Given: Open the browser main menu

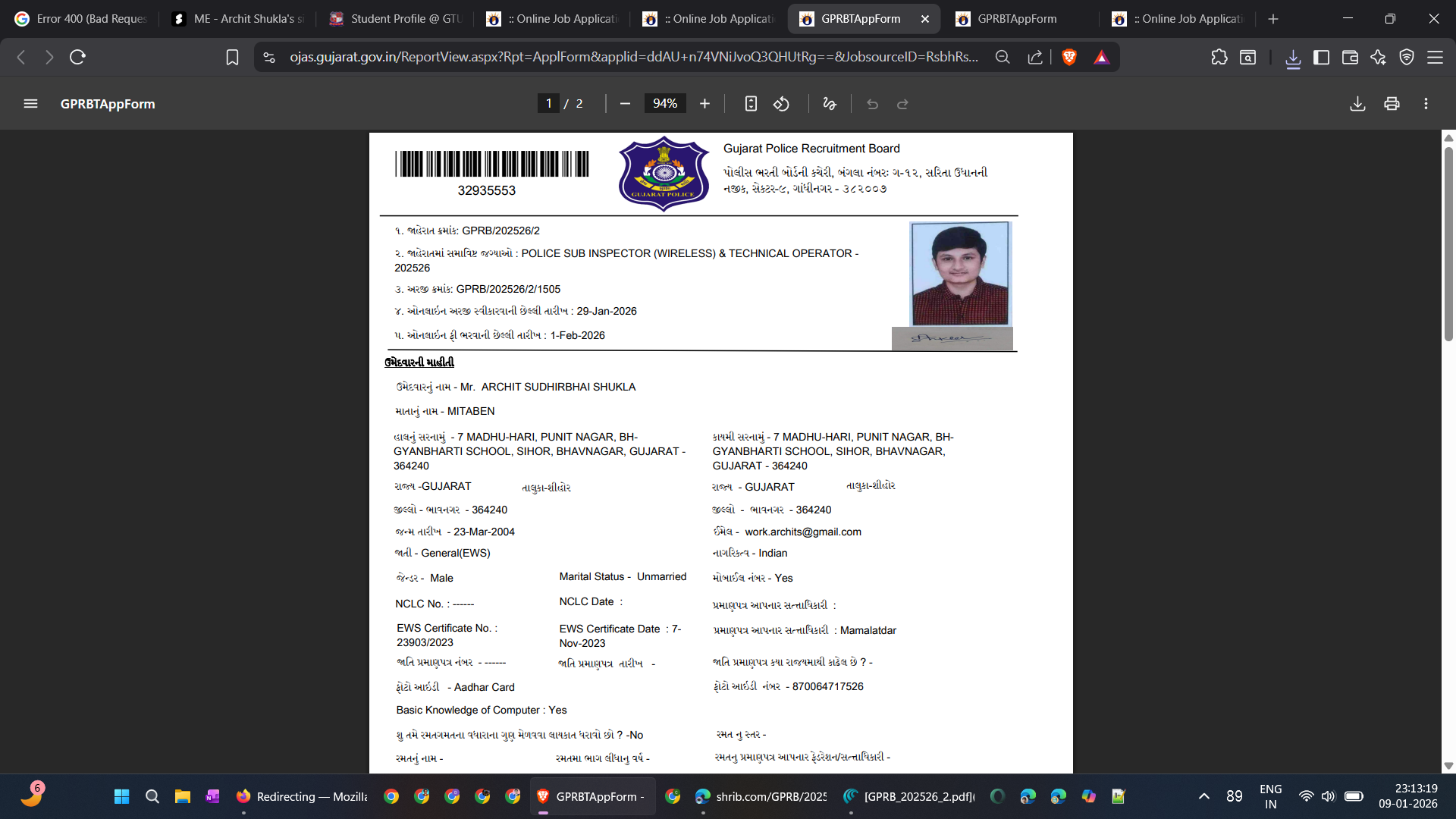Looking at the screenshot, I should pos(1435,58).
